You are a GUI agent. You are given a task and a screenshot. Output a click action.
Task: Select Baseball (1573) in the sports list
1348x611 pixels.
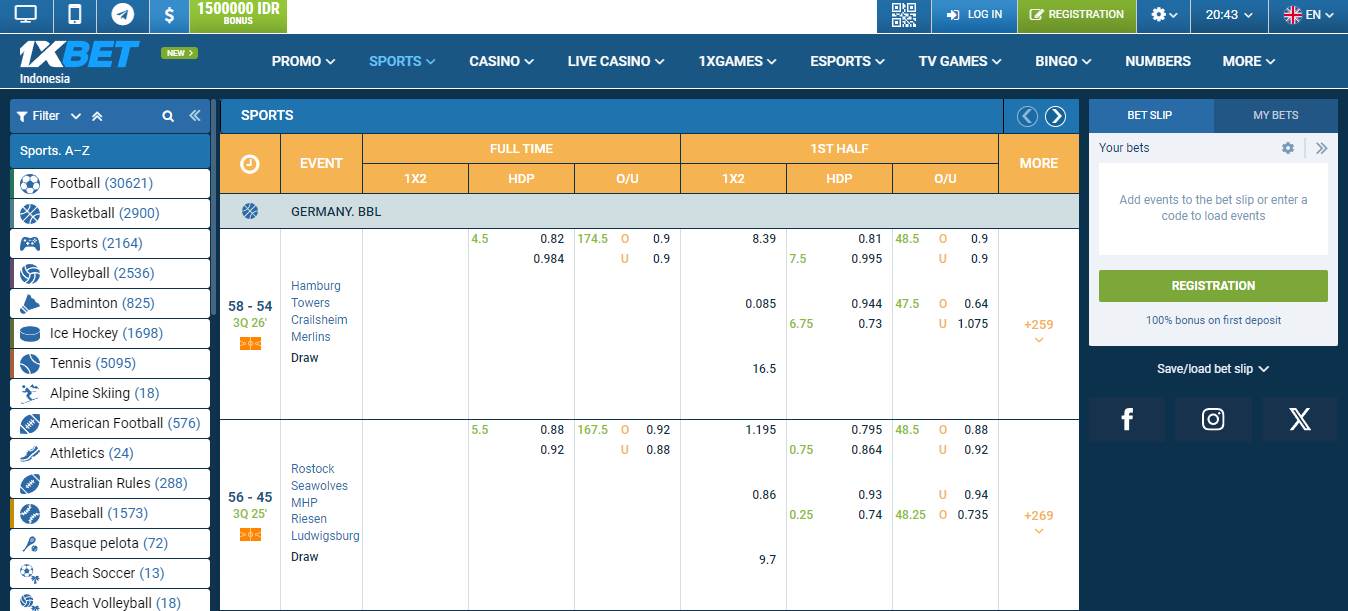110,513
